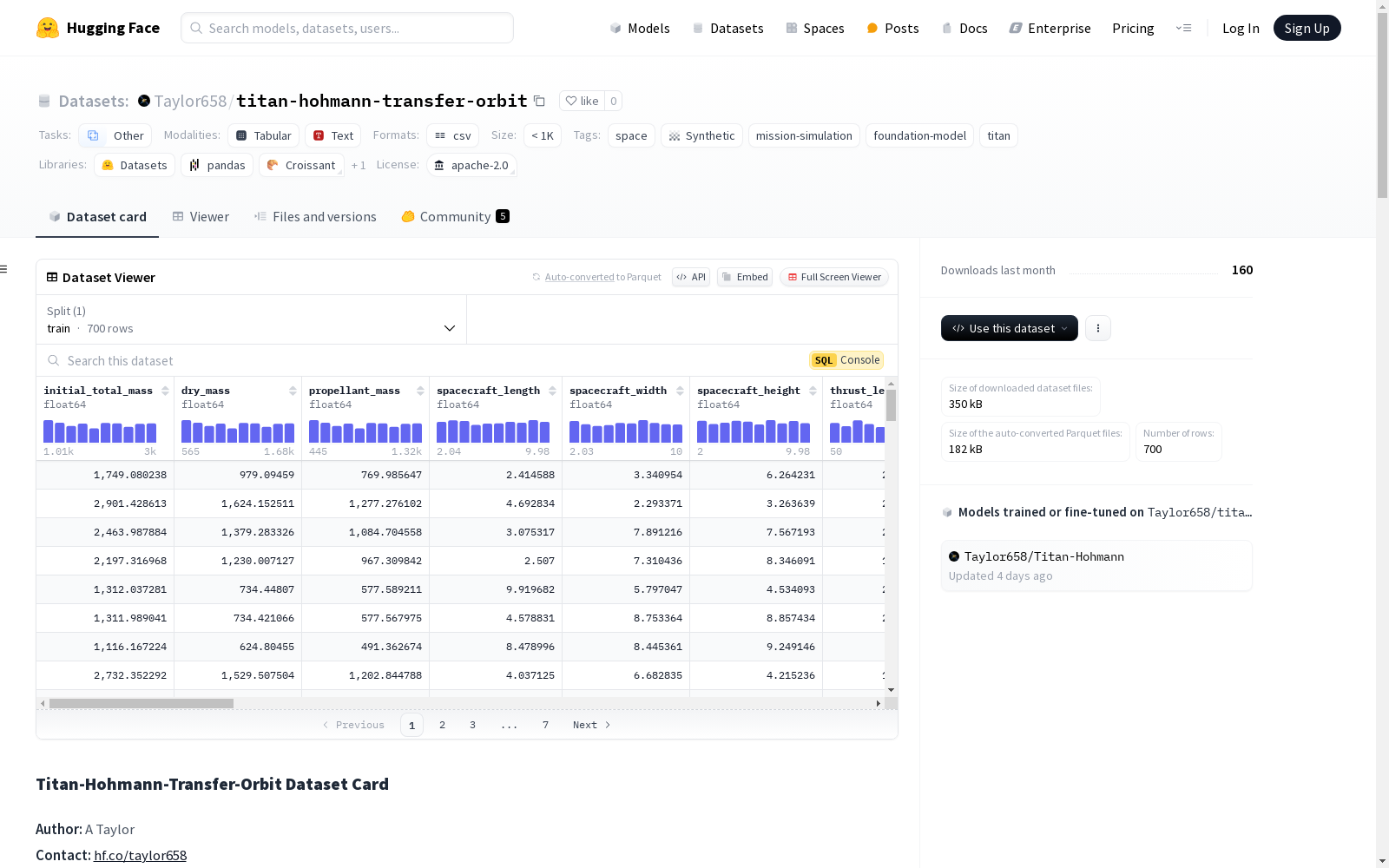The width and height of the screenshot is (1389, 868).
Task: Click the Other task tag
Action: click(115, 135)
